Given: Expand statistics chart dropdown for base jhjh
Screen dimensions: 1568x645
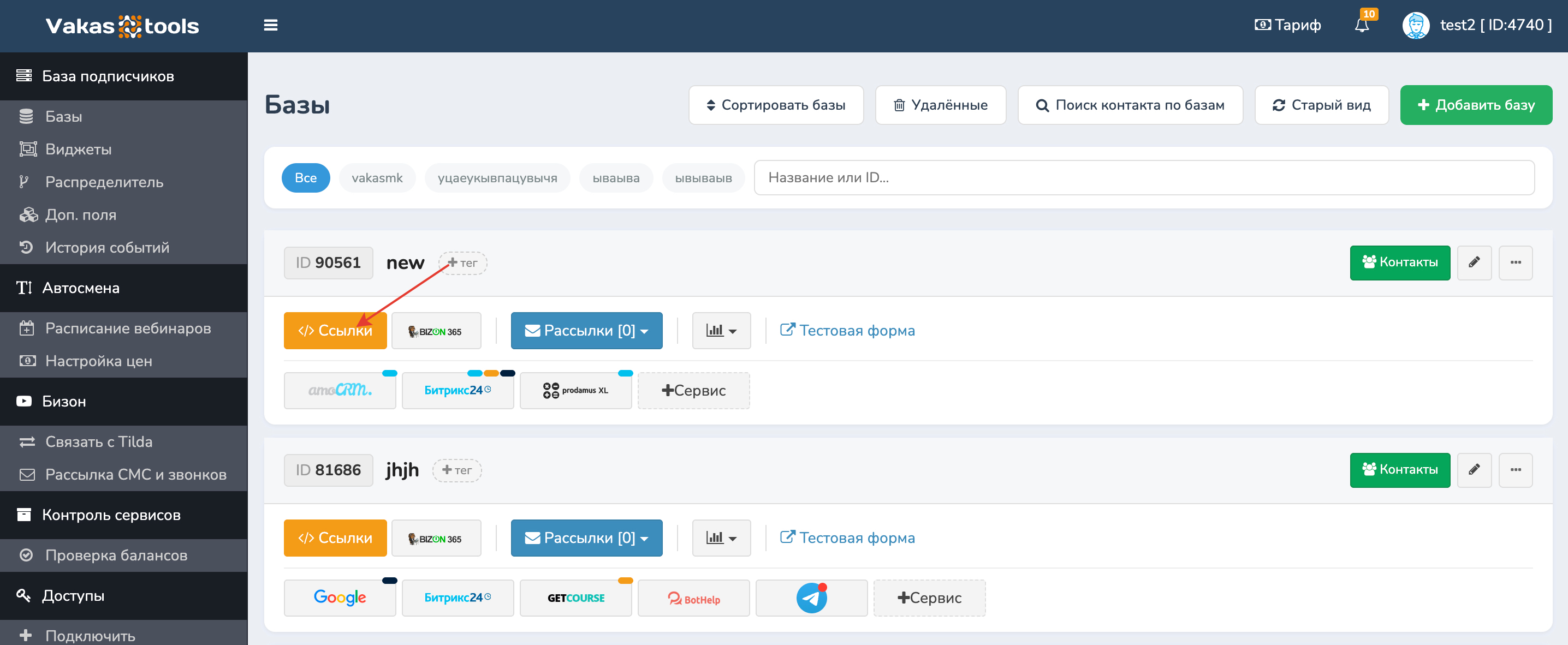Looking at the screenshot, I should pos(721,538).
